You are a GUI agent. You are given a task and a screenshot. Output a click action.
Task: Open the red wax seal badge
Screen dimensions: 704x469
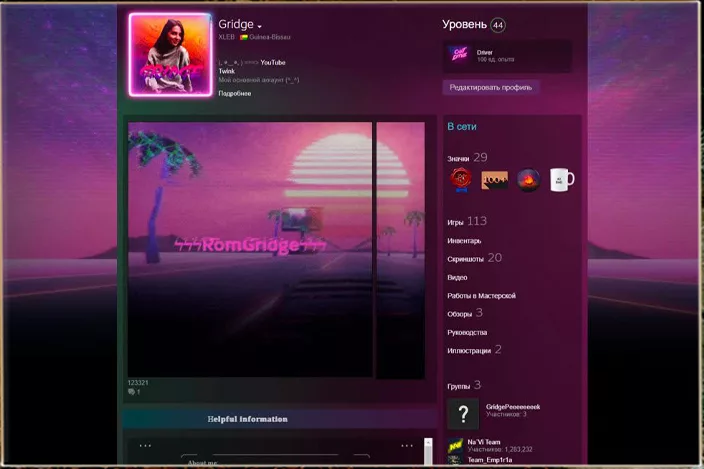(x=460, y=180)
